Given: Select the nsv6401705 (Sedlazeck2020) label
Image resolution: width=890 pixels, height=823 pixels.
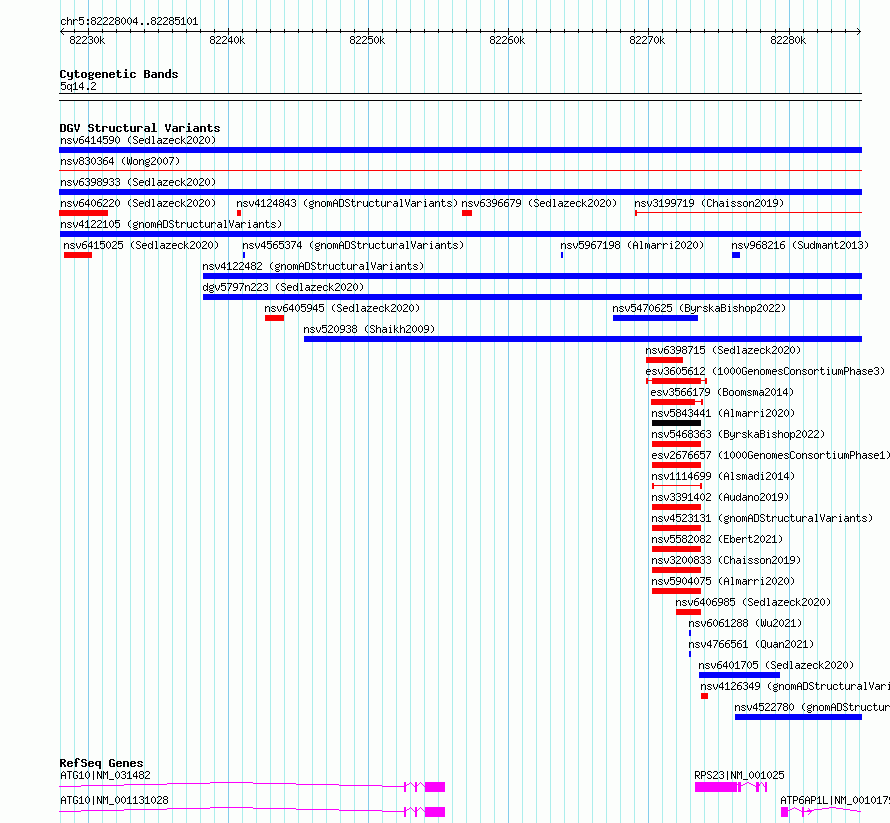Looking at the screenshot, I should pyautogui.click(x=776, y=665).
